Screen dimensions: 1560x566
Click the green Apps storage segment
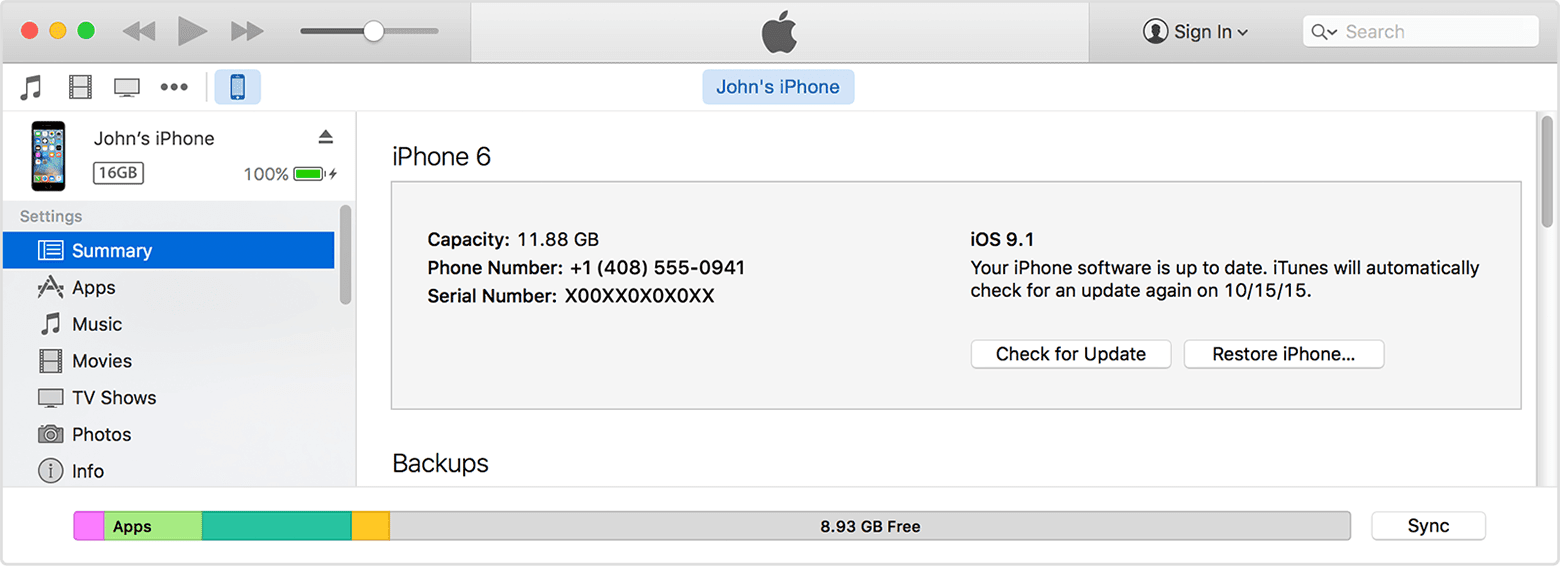point(153,526)
